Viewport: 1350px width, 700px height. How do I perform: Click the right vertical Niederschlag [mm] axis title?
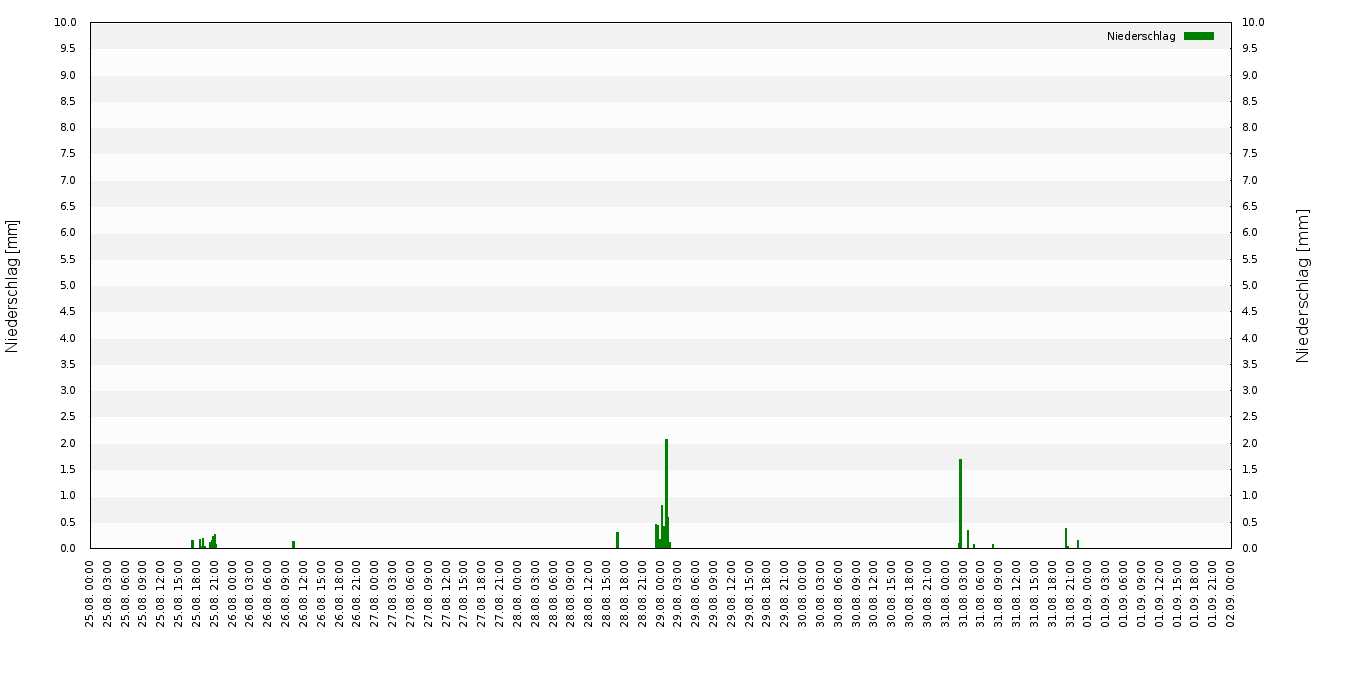1302,286
